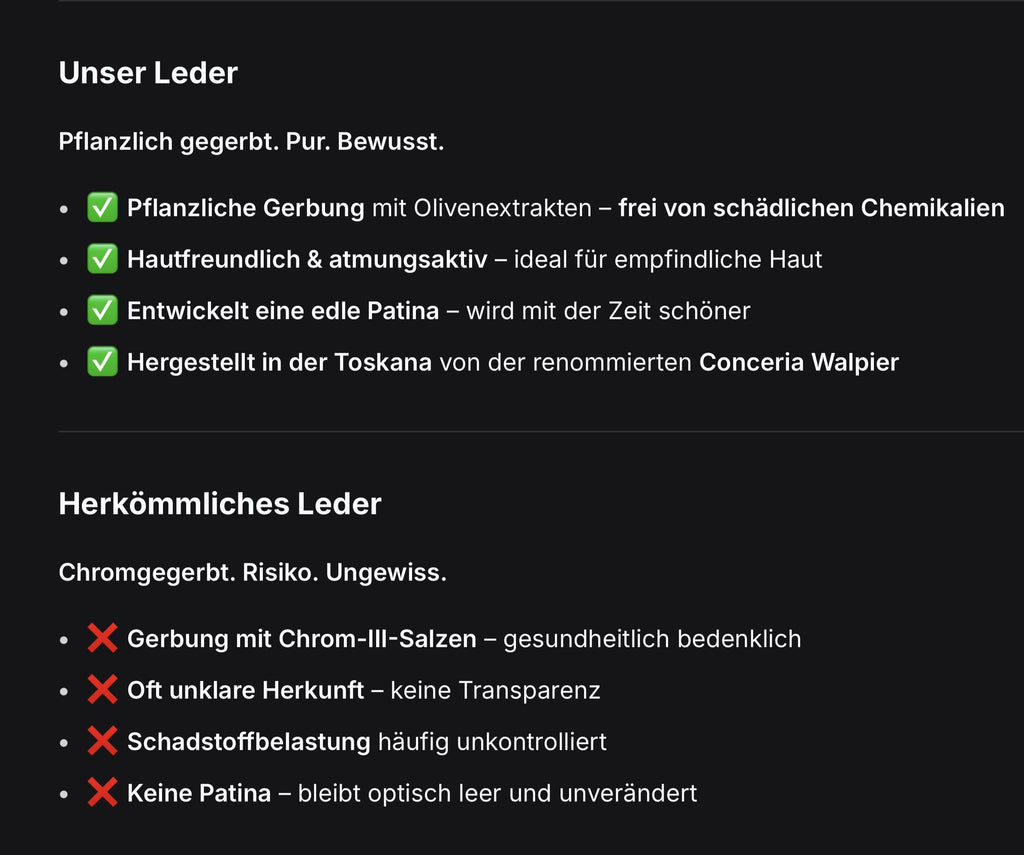Click red cross beside Schadstoffbelastung
Viewport: 1024px width, 855px height.
coord(103,741)
